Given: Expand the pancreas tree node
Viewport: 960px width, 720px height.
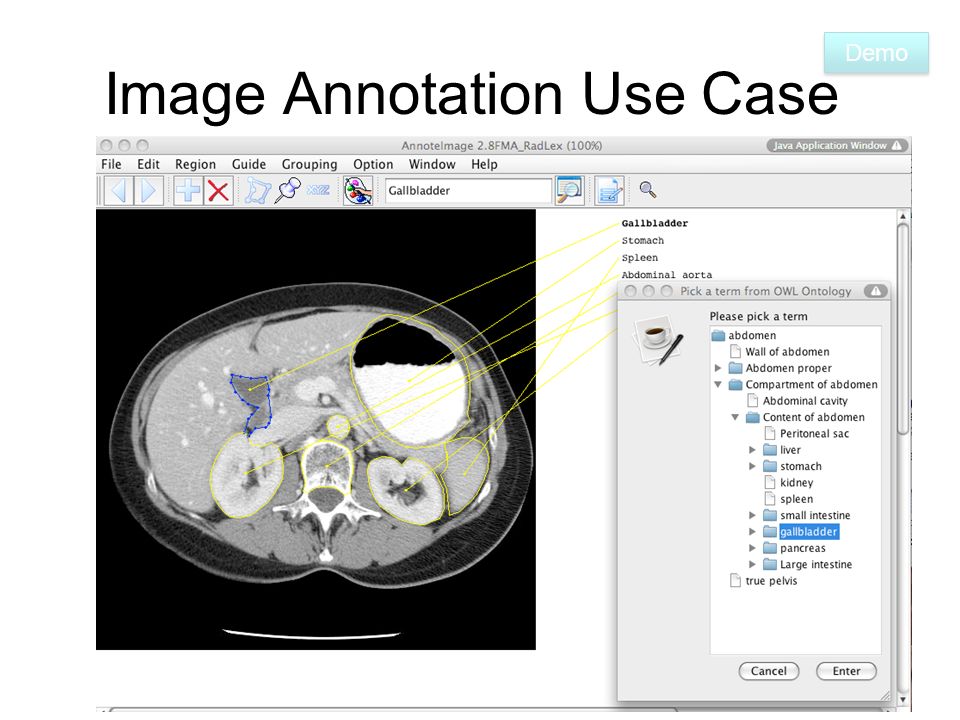Looking at the screenshot, I should [x=752, y=548].
